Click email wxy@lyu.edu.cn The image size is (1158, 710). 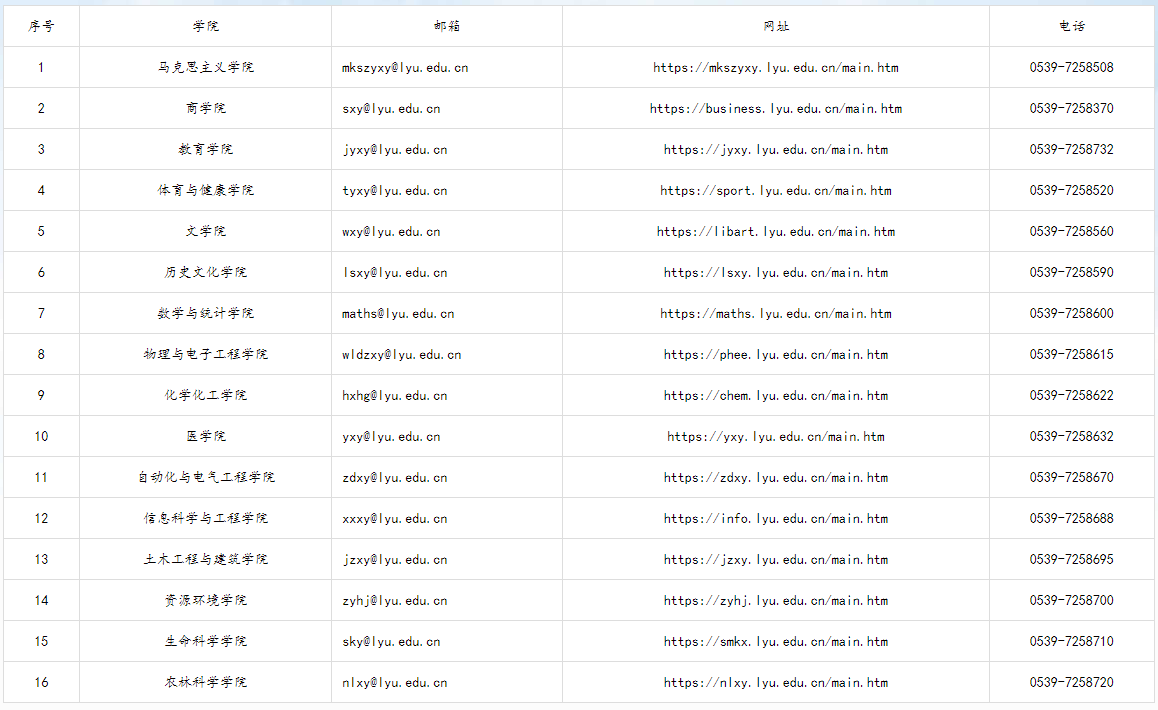[391, 232]
